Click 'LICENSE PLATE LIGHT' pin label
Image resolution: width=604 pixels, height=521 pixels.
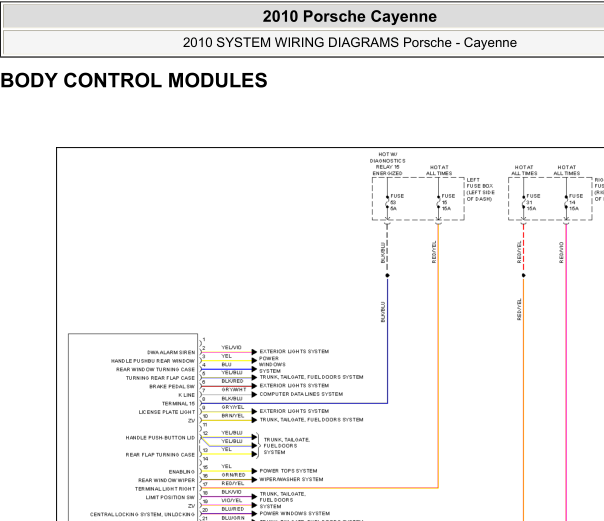[167, 412]
